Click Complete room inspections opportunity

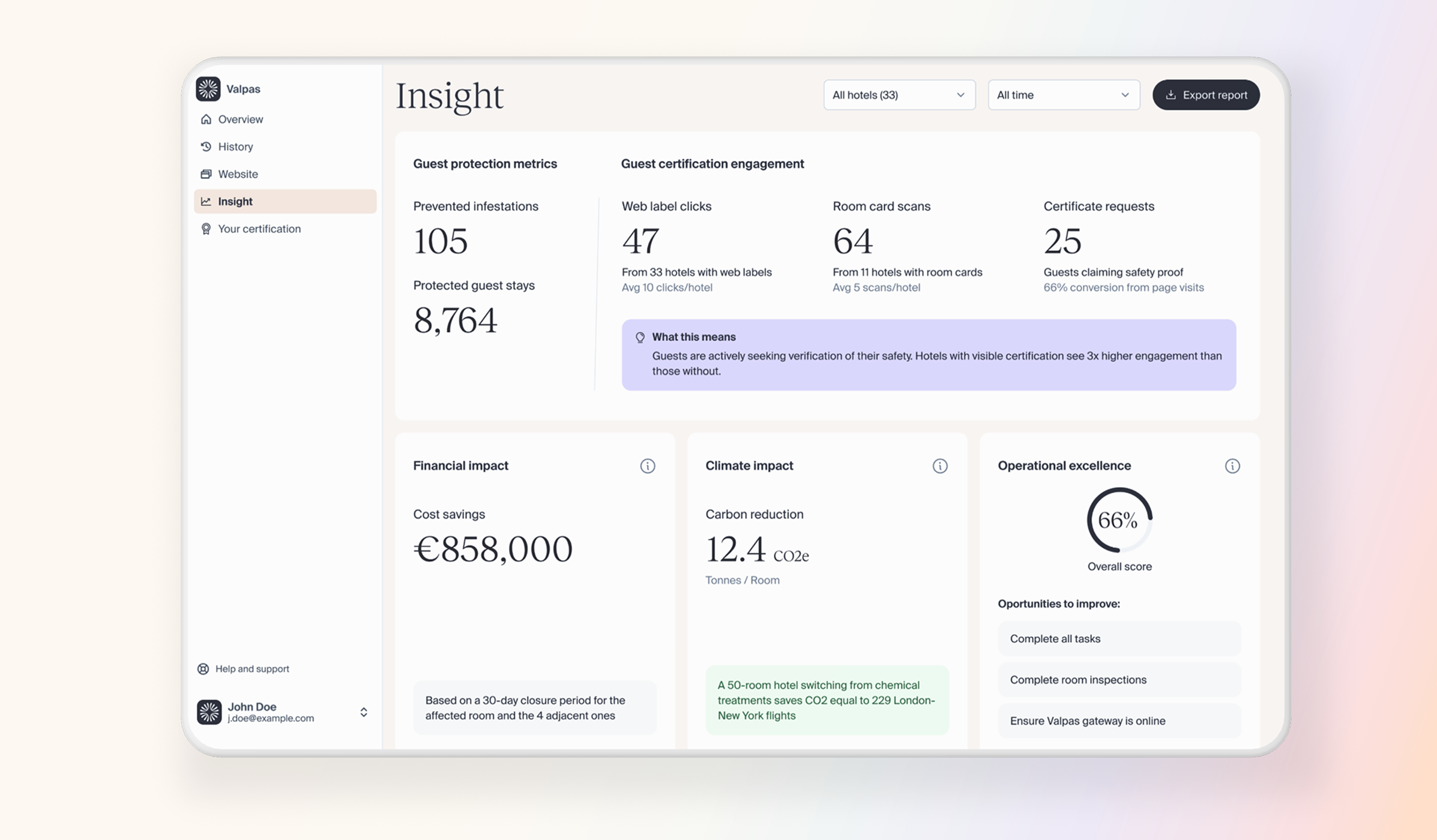(x=1119, y=680)
